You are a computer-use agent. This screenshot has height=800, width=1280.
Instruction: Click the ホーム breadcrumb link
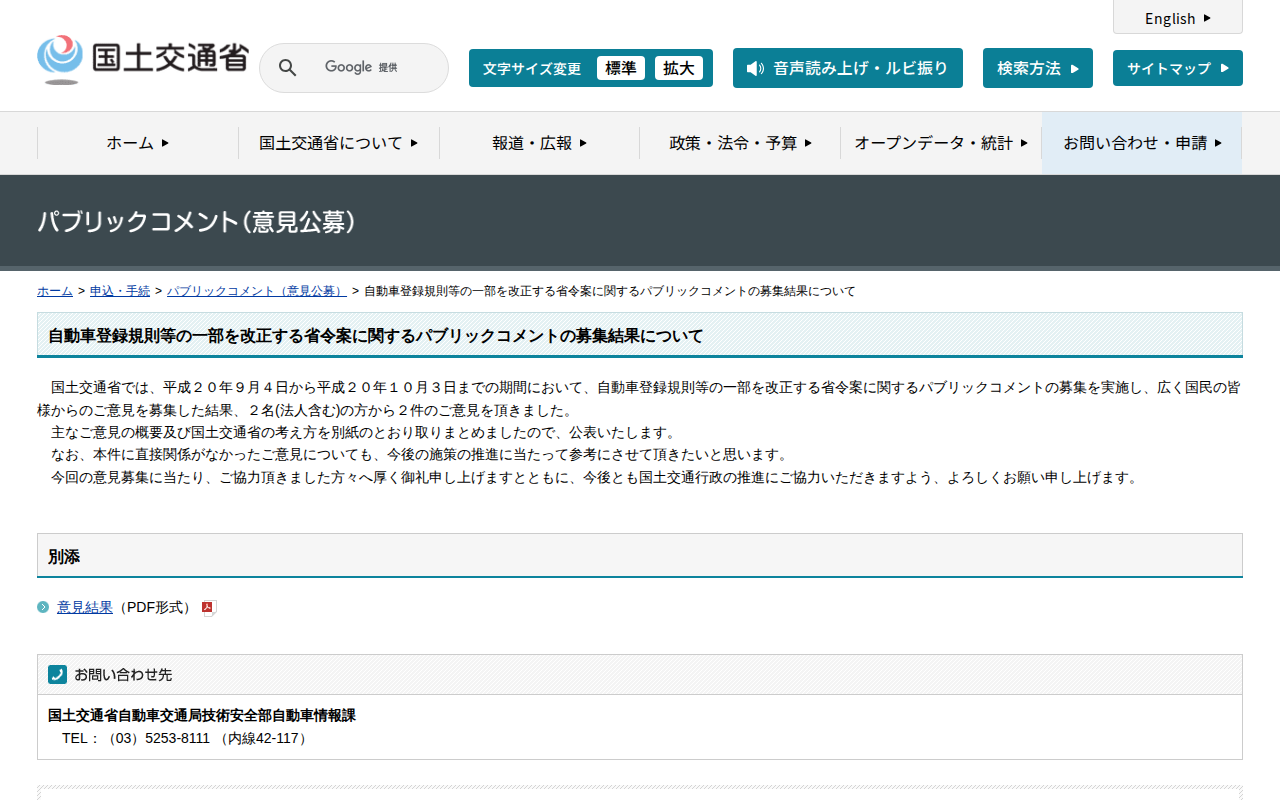click(x=55, y=291)
